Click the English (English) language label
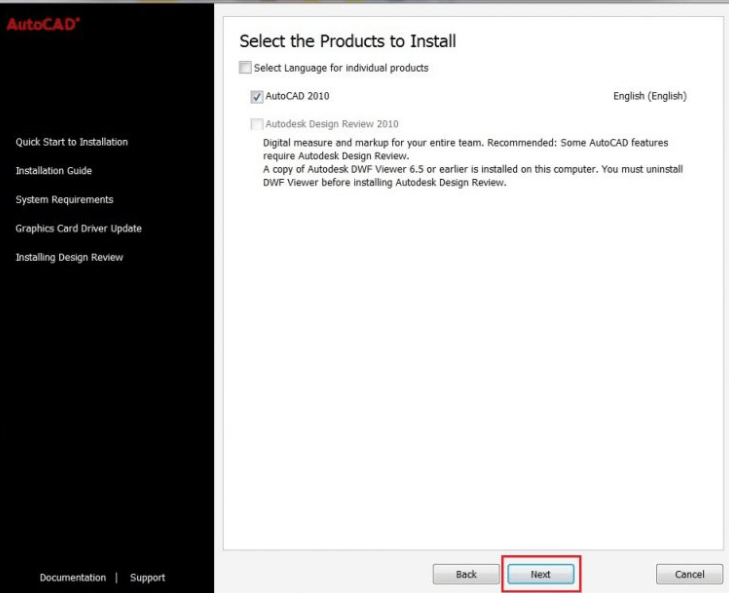This screenshot has width=729, height=593. (649, 96)
